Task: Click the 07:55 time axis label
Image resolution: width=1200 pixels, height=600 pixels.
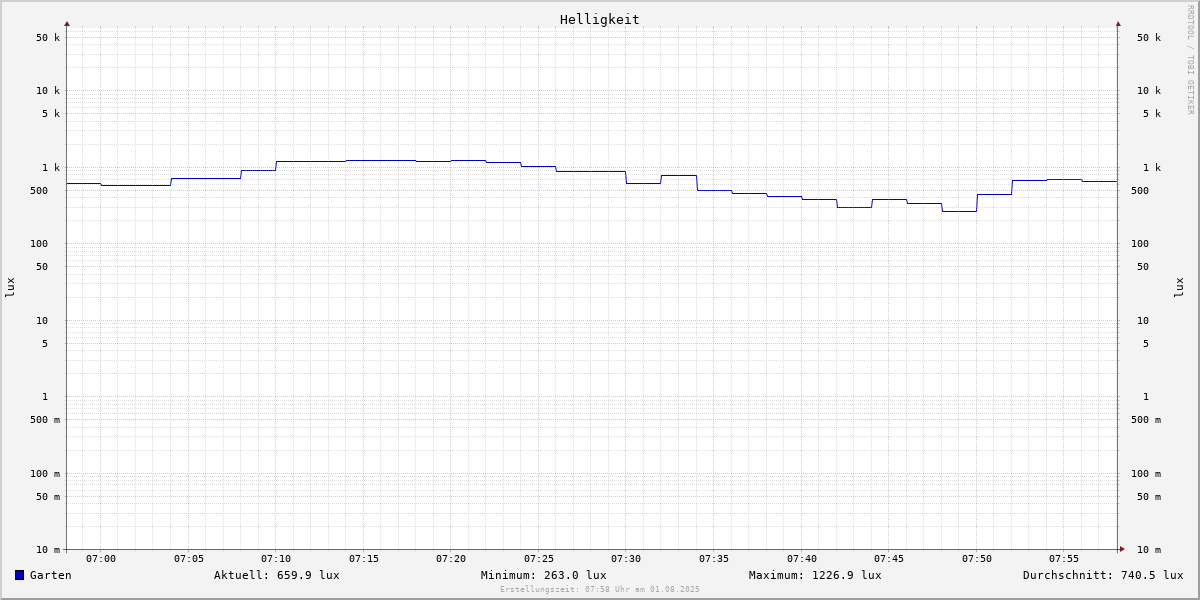Action: pyautogui.click(x=1064, y=559)
